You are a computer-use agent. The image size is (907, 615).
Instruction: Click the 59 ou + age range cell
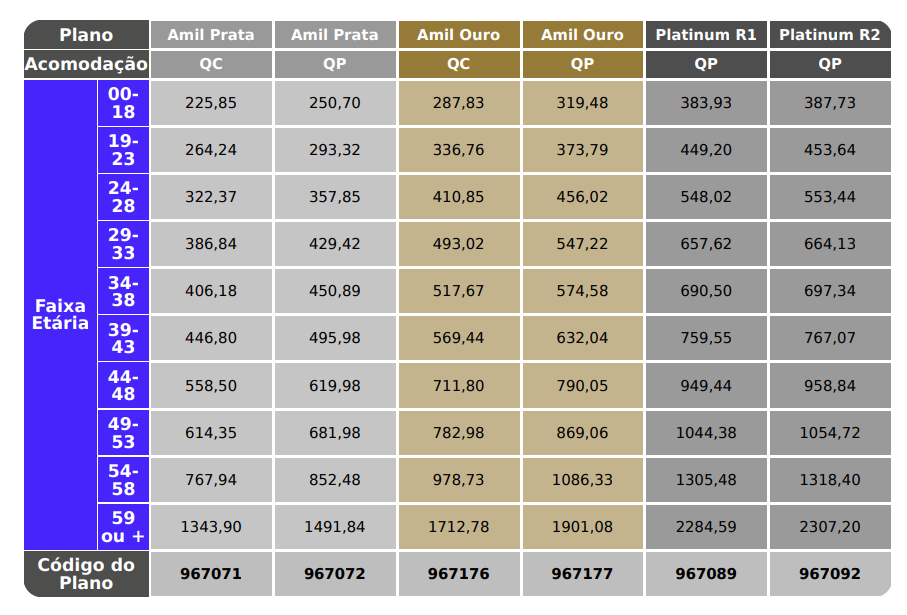123,527
